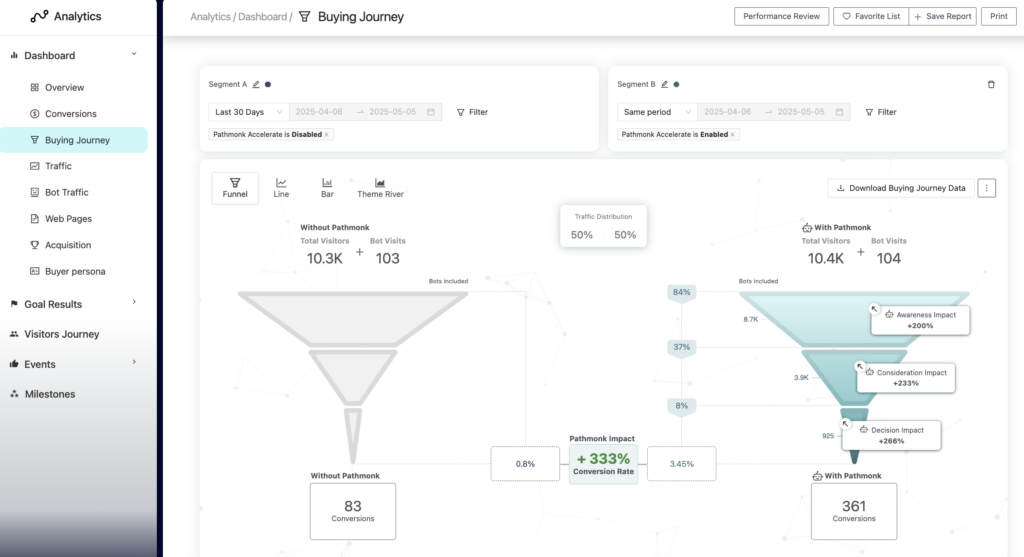Click the Segment A date range field

point(365,112)
